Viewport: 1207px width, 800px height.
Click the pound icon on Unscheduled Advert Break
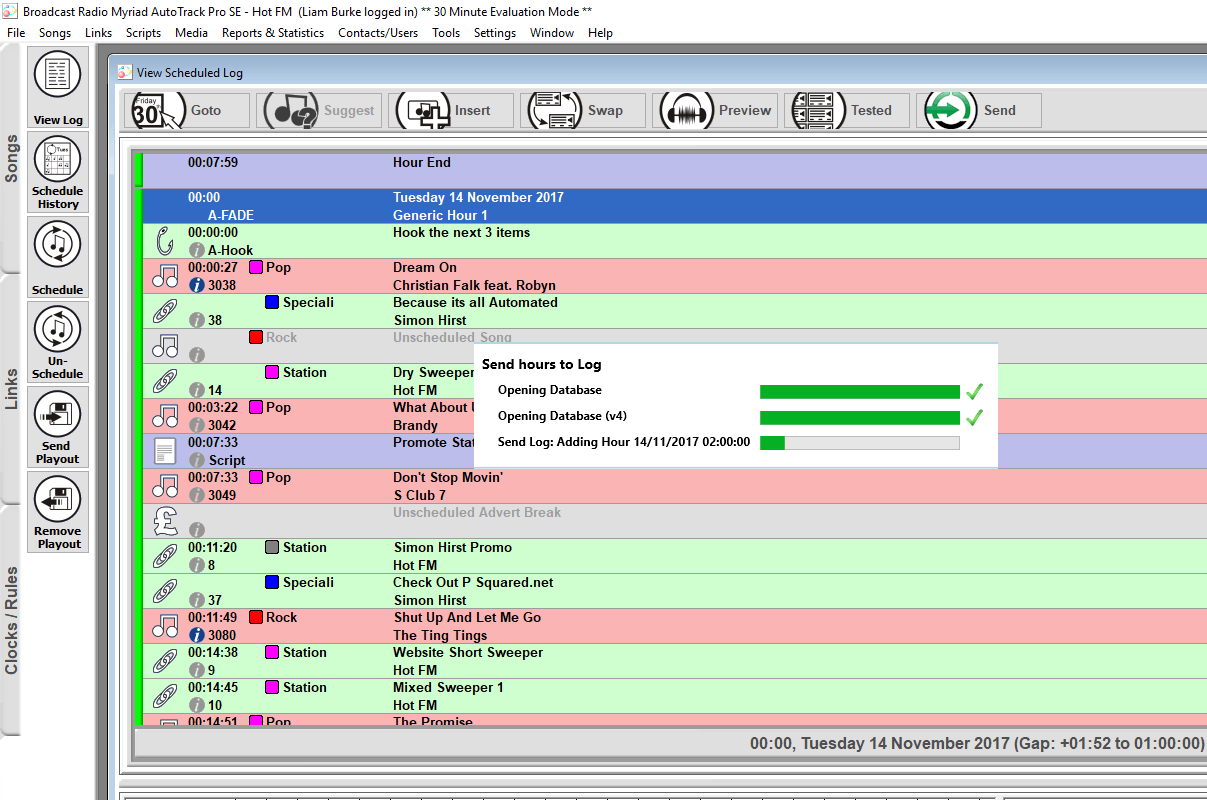click(165, 520)
